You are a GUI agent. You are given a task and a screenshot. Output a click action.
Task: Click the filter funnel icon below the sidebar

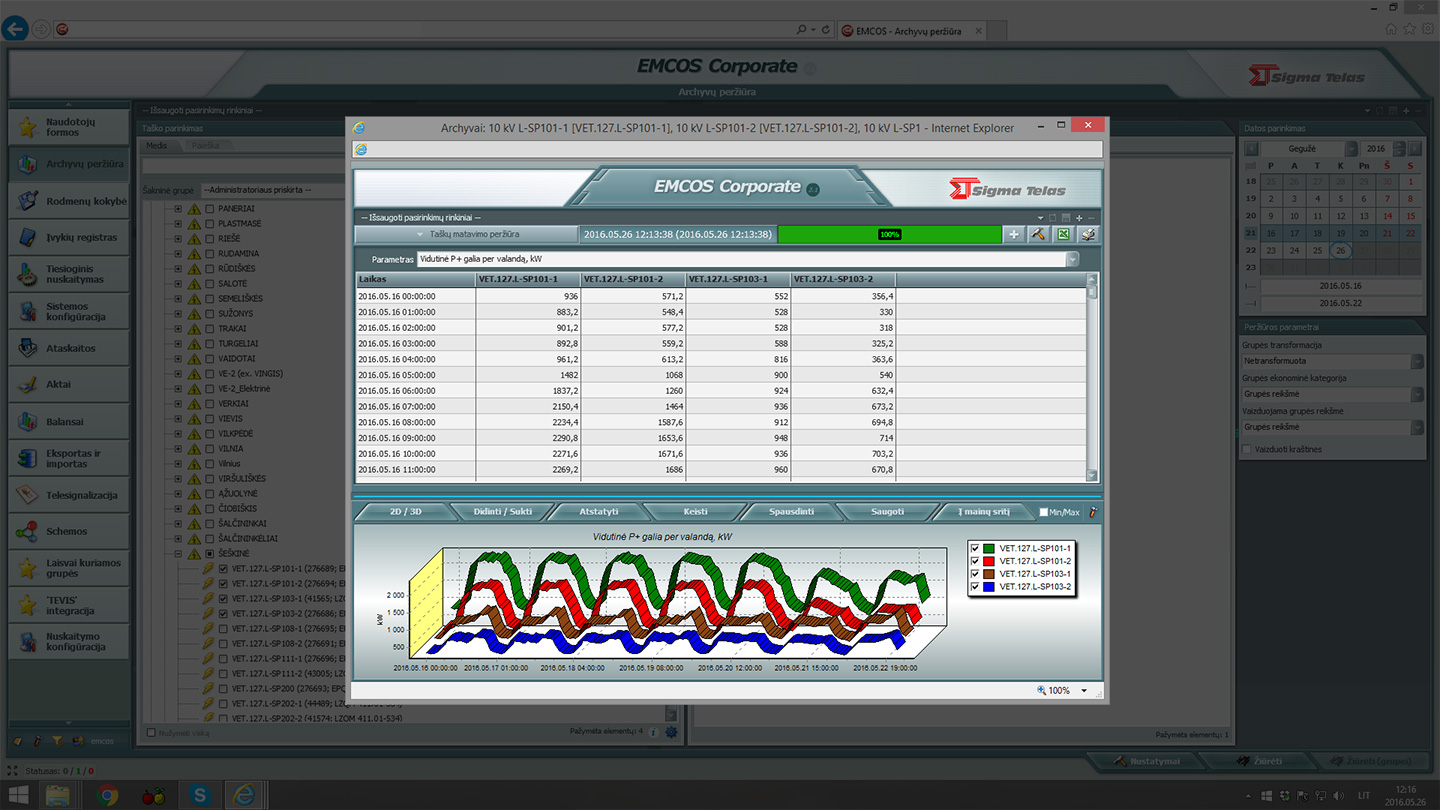(57, 741)
